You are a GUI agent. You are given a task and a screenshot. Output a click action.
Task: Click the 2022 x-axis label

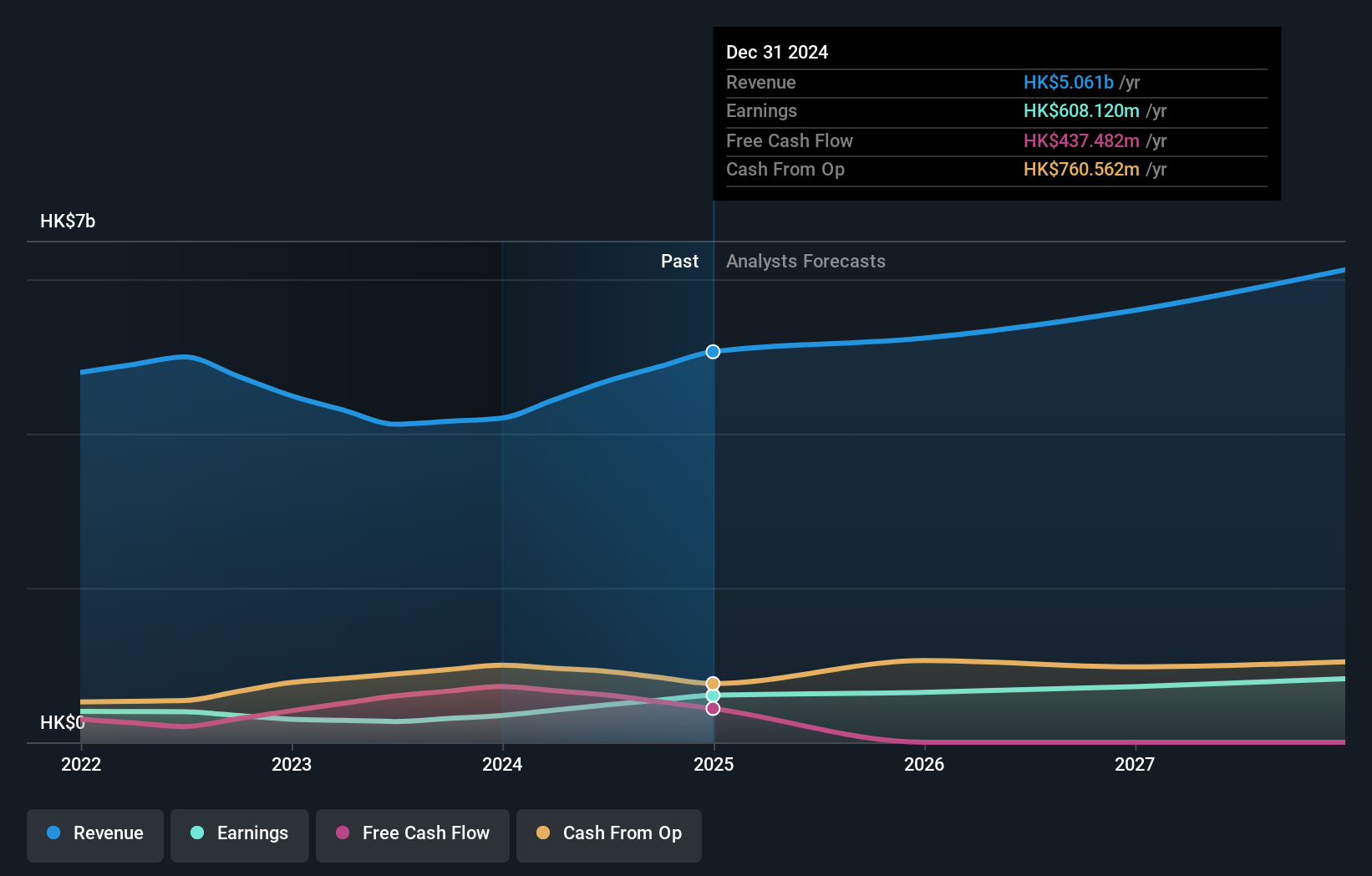(x=81, y=764)
